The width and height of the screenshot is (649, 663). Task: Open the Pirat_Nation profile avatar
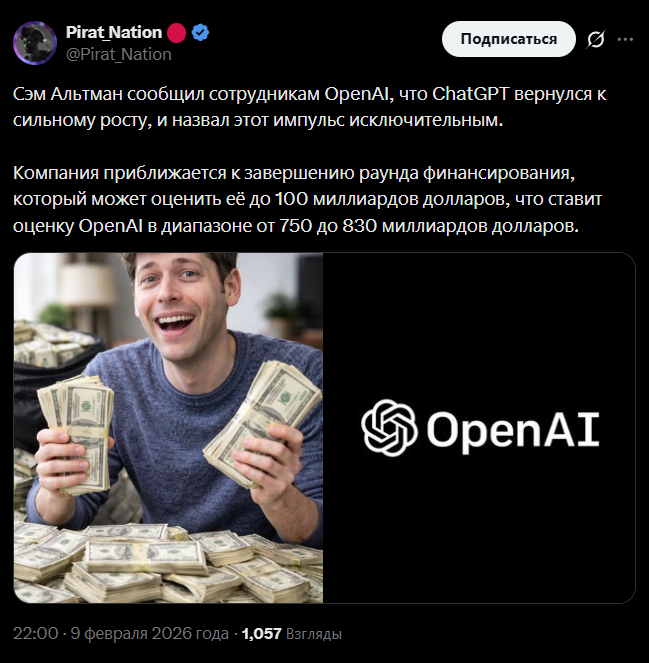[35, 43]
